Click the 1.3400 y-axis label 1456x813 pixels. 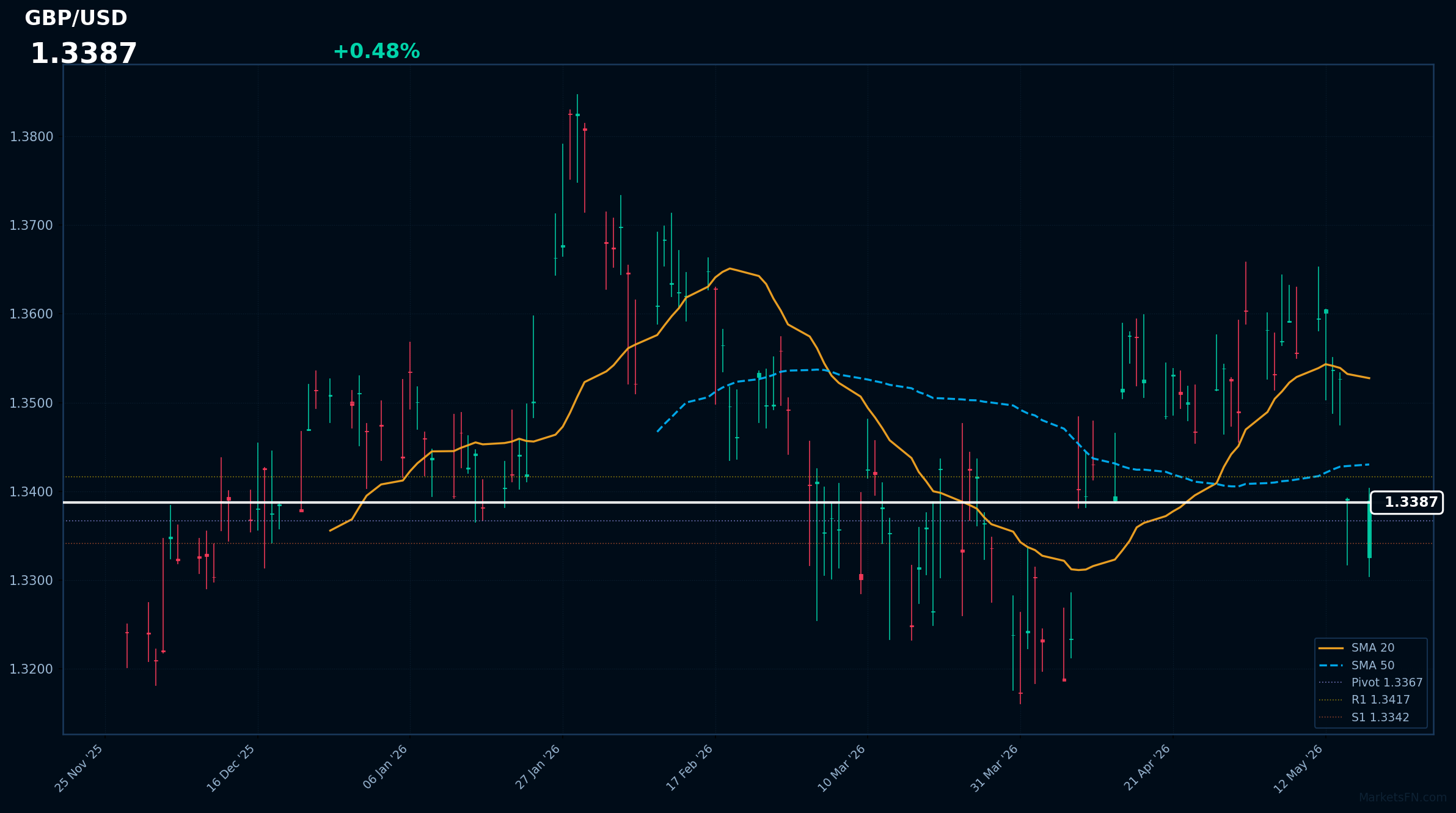[x=32, y=492]
